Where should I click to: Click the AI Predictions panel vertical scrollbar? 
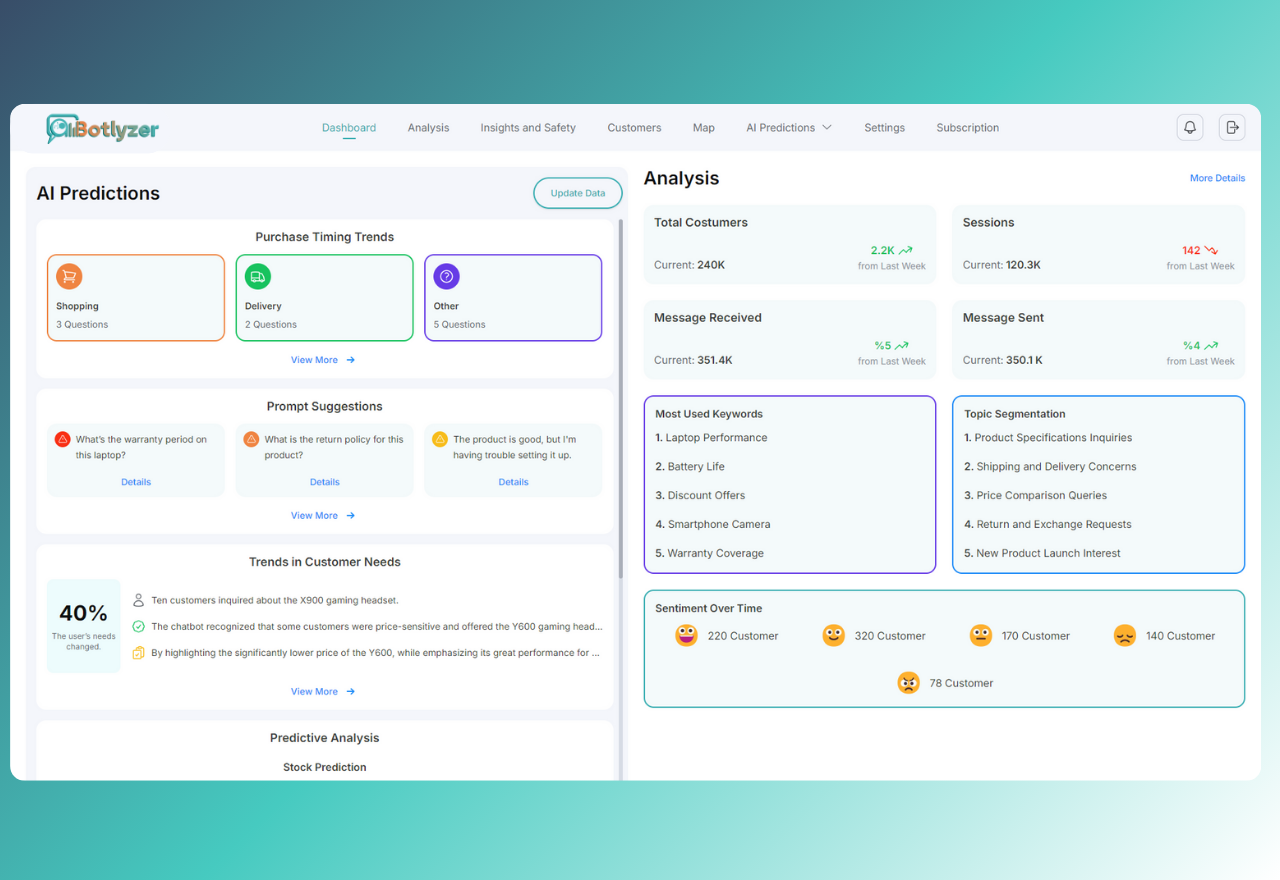[x=621, y=400]
